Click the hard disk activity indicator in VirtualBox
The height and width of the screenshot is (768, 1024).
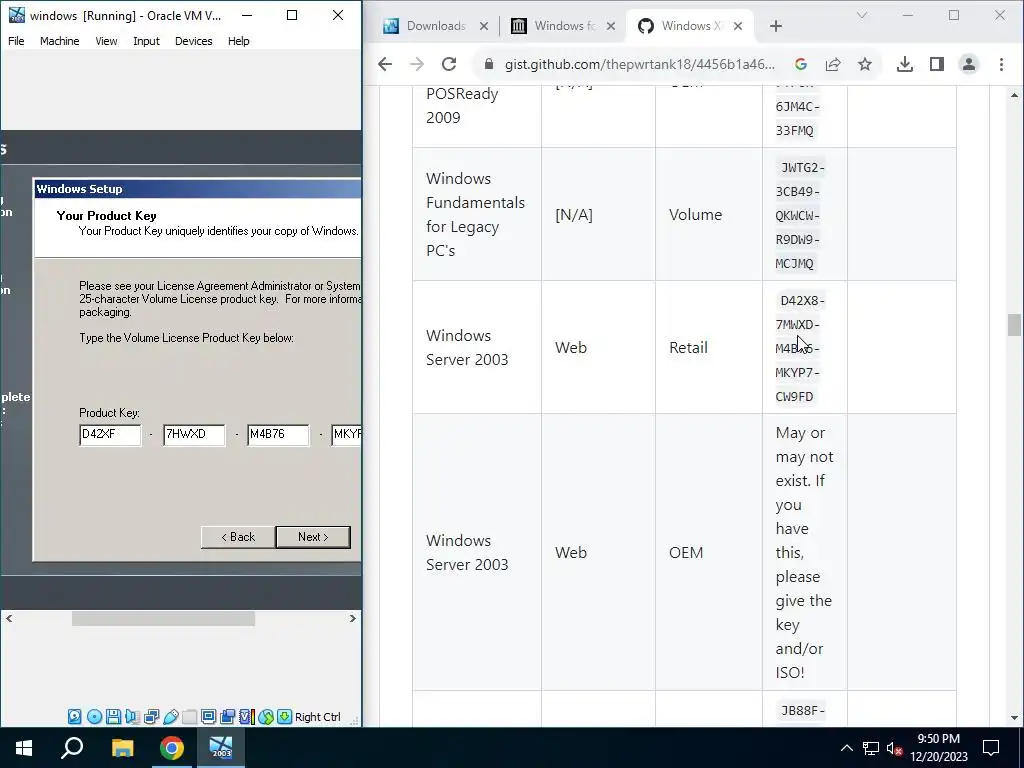pos(74,716)
